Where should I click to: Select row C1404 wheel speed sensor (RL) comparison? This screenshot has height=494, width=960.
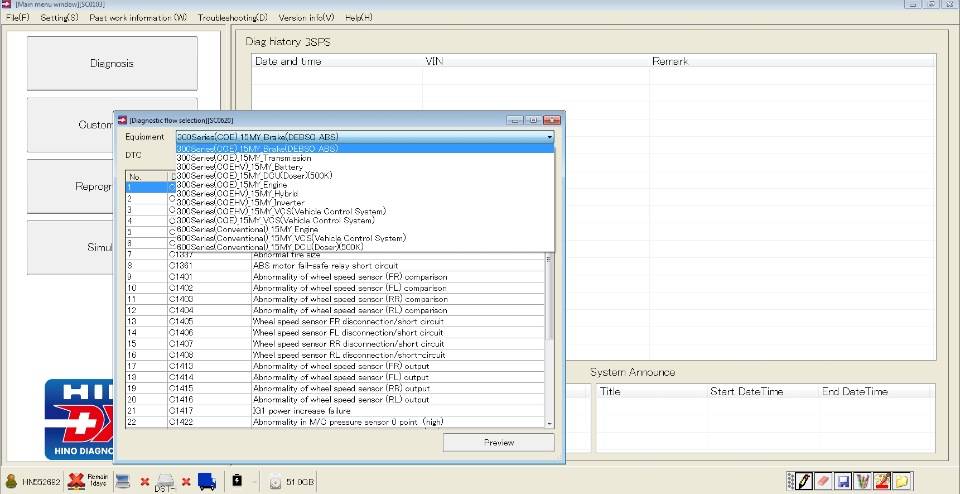(x=335, y=310)
